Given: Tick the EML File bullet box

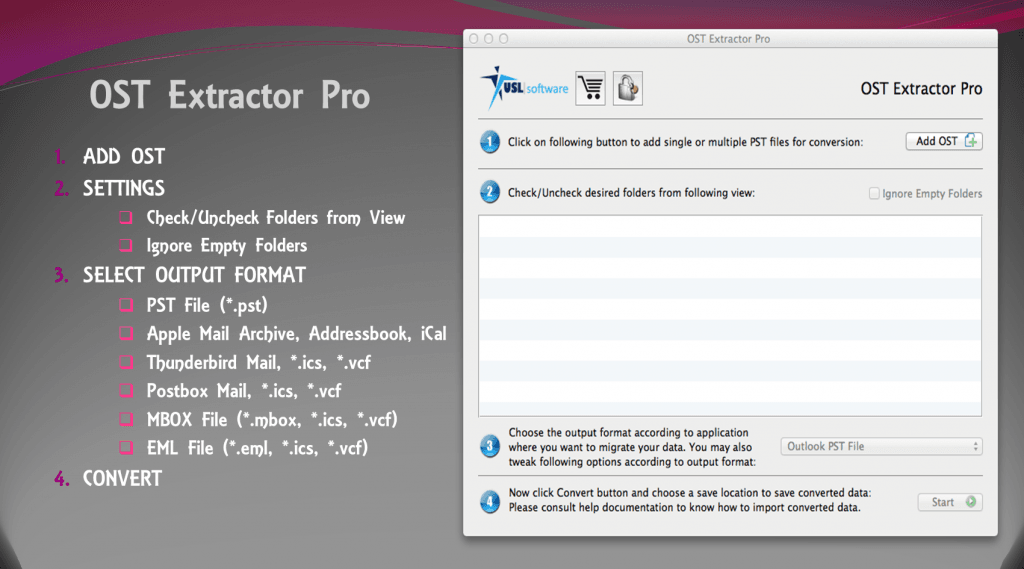Looking at the screenshot, I should click(x=126, y=448).
